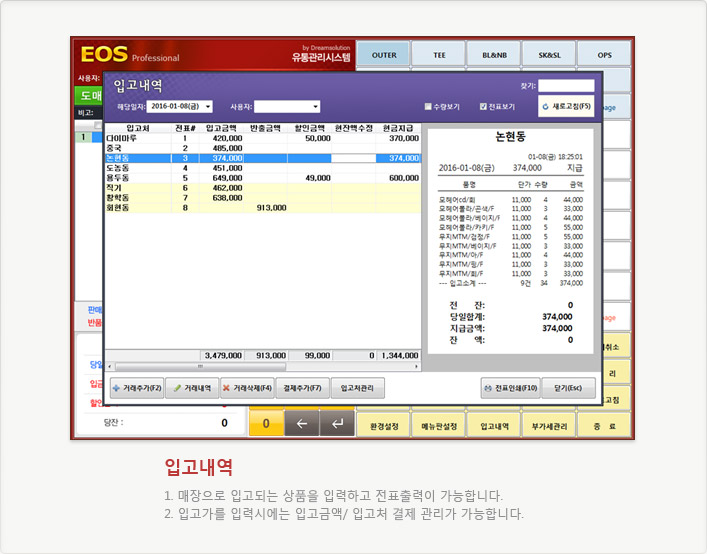The height and width of the screenshot is (554, 707).
Task: Select the 적기 row
Action: 263,188
